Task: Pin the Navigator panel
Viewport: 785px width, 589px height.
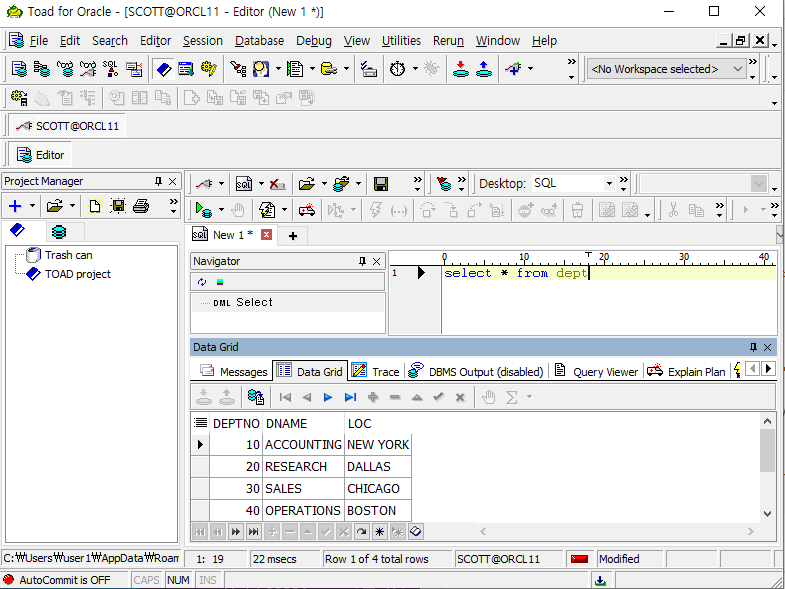Action: (362, 261)
